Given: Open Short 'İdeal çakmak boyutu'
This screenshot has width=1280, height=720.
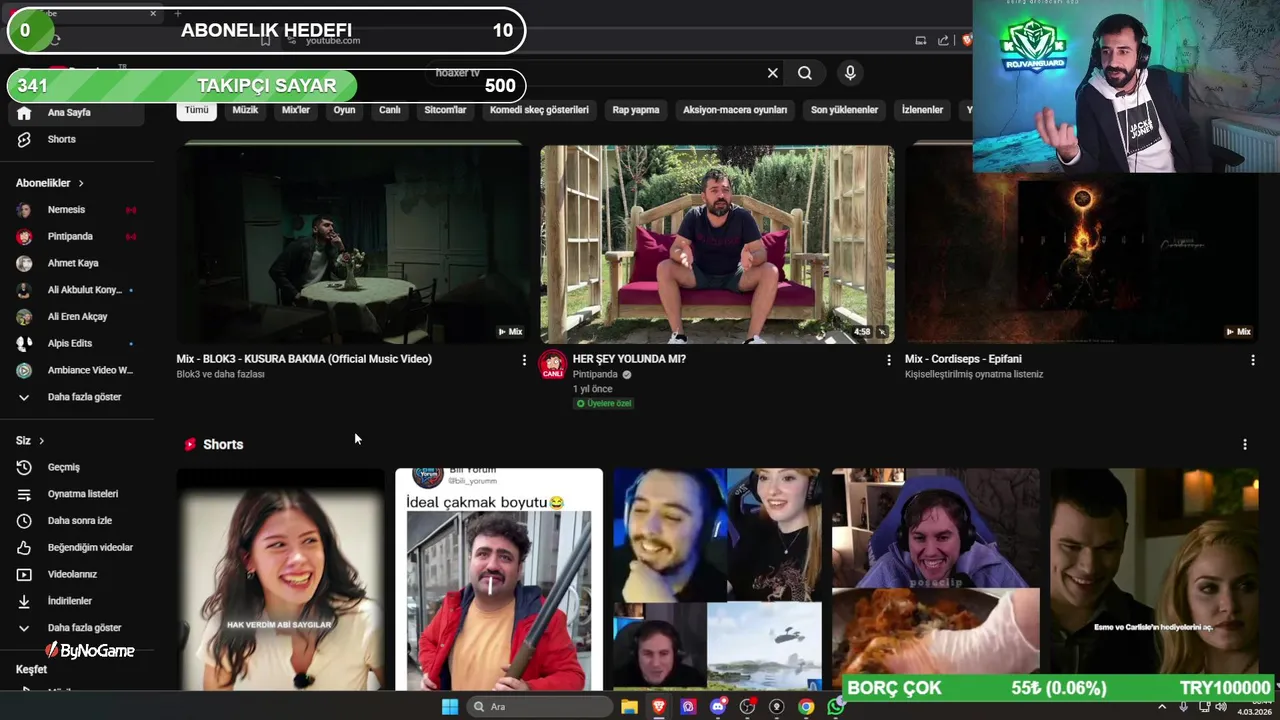Looking at the screenshot, I should pyautogui.click(x=499, y=579).
